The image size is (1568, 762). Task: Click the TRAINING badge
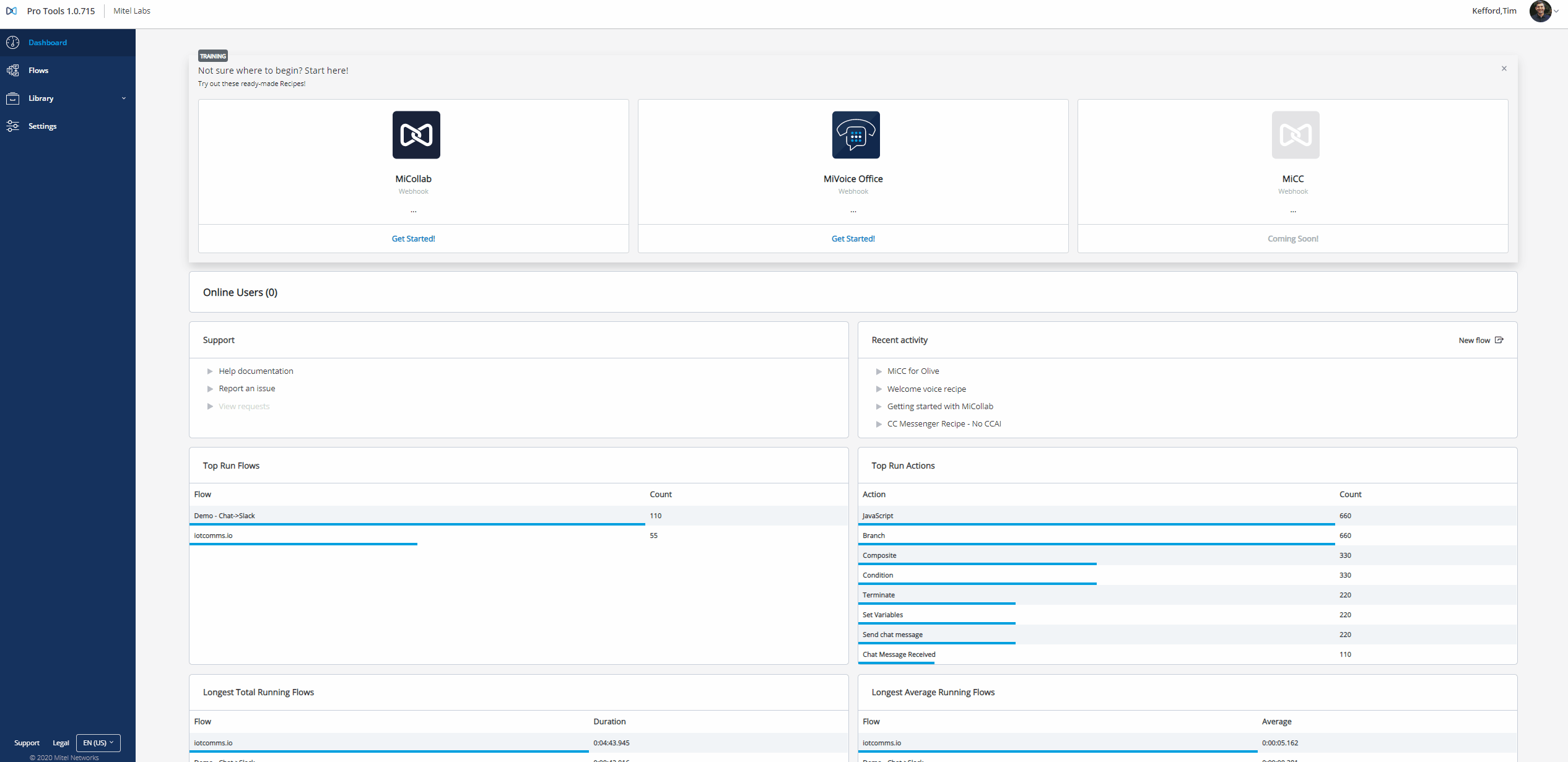213,56
